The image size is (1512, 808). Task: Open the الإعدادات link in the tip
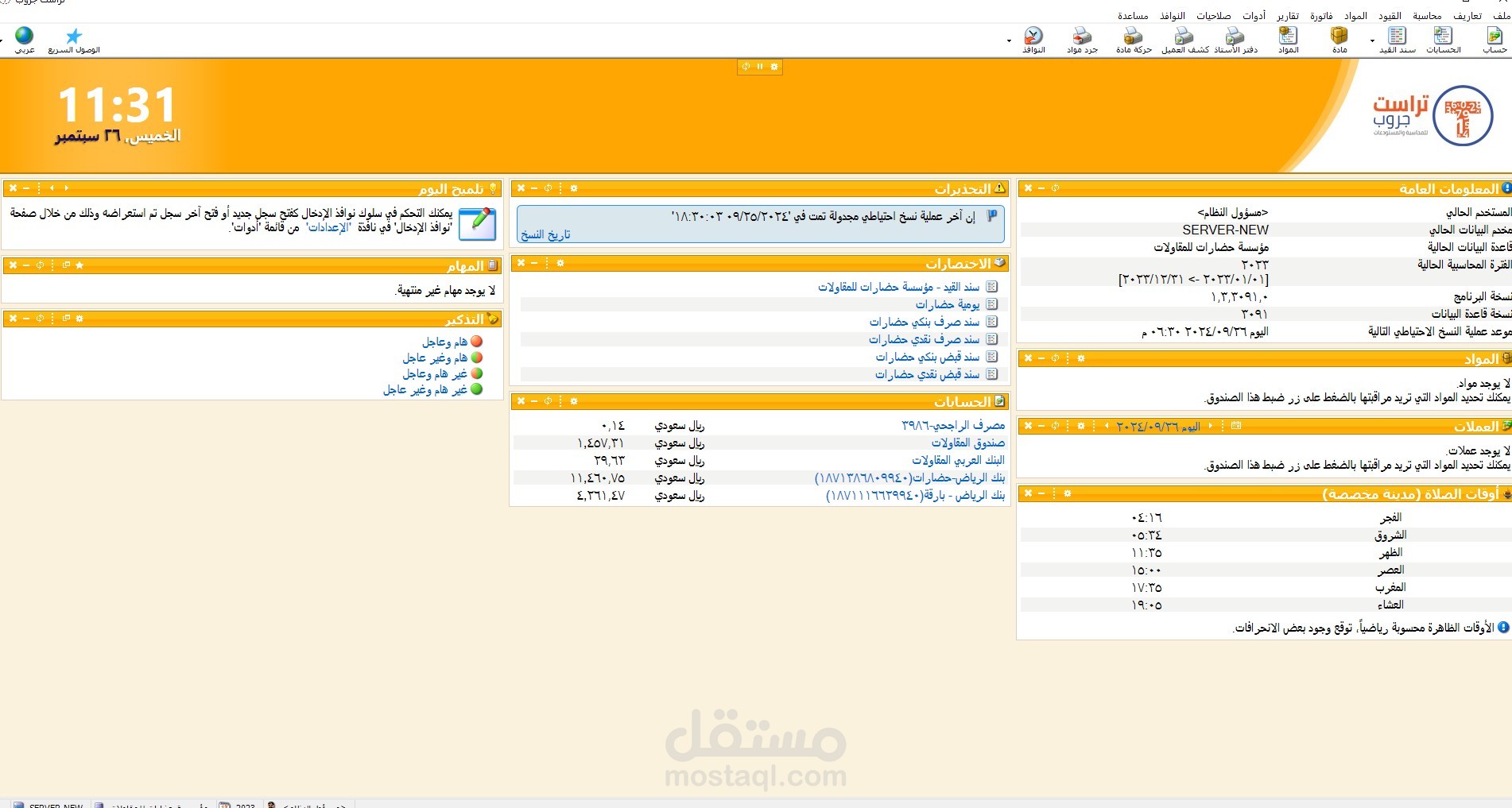[328, 227]
